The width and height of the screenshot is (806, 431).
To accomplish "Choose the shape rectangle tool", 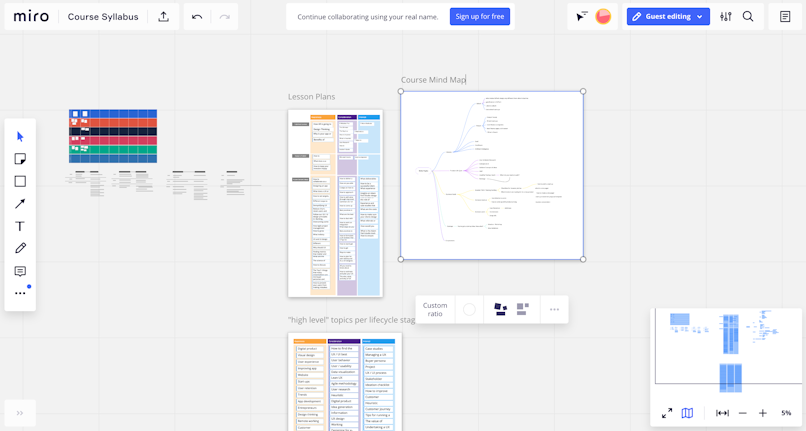I will tap(20, 182).
